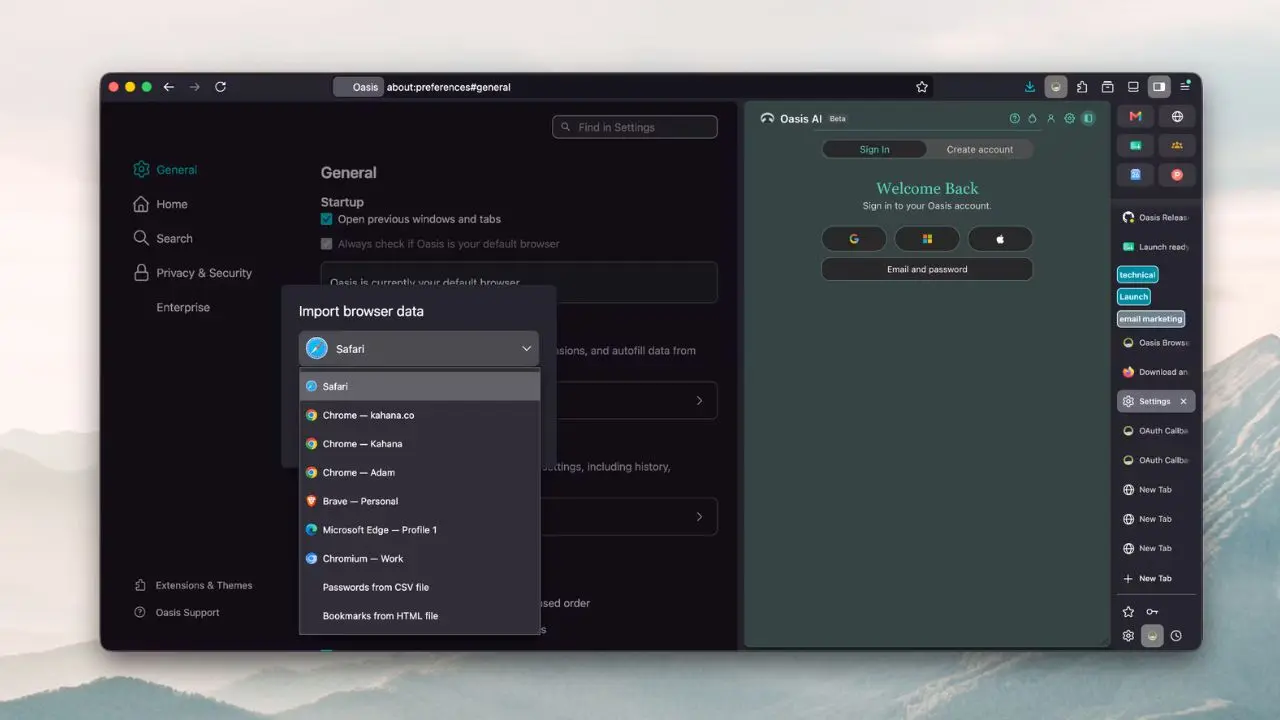This screenshot has width=1280, height=720.
Task: Choose Microsoft Edge — Profile 1
Action: click(x=420, y=530)
